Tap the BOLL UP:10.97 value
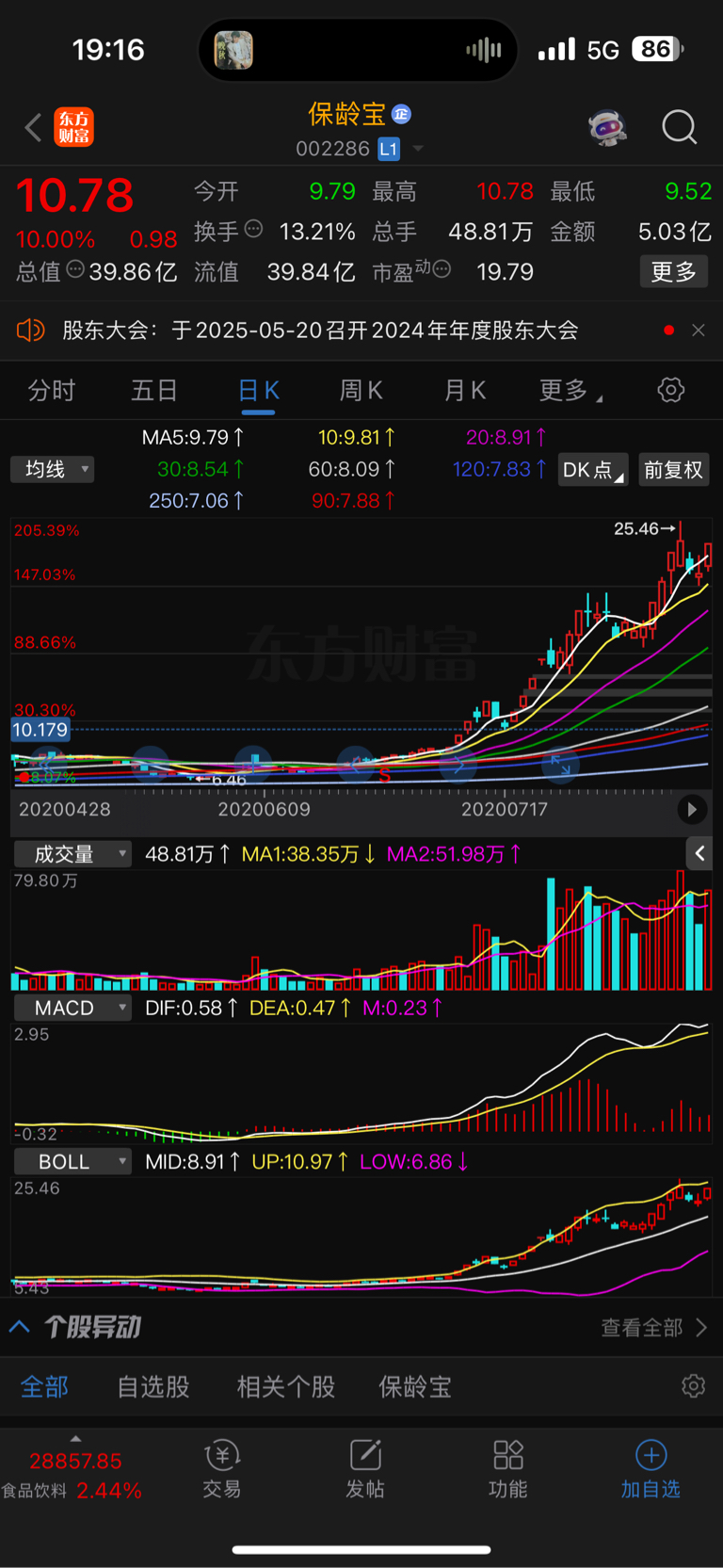The width and height of the screenshot is (723, 1568). 300,1162
